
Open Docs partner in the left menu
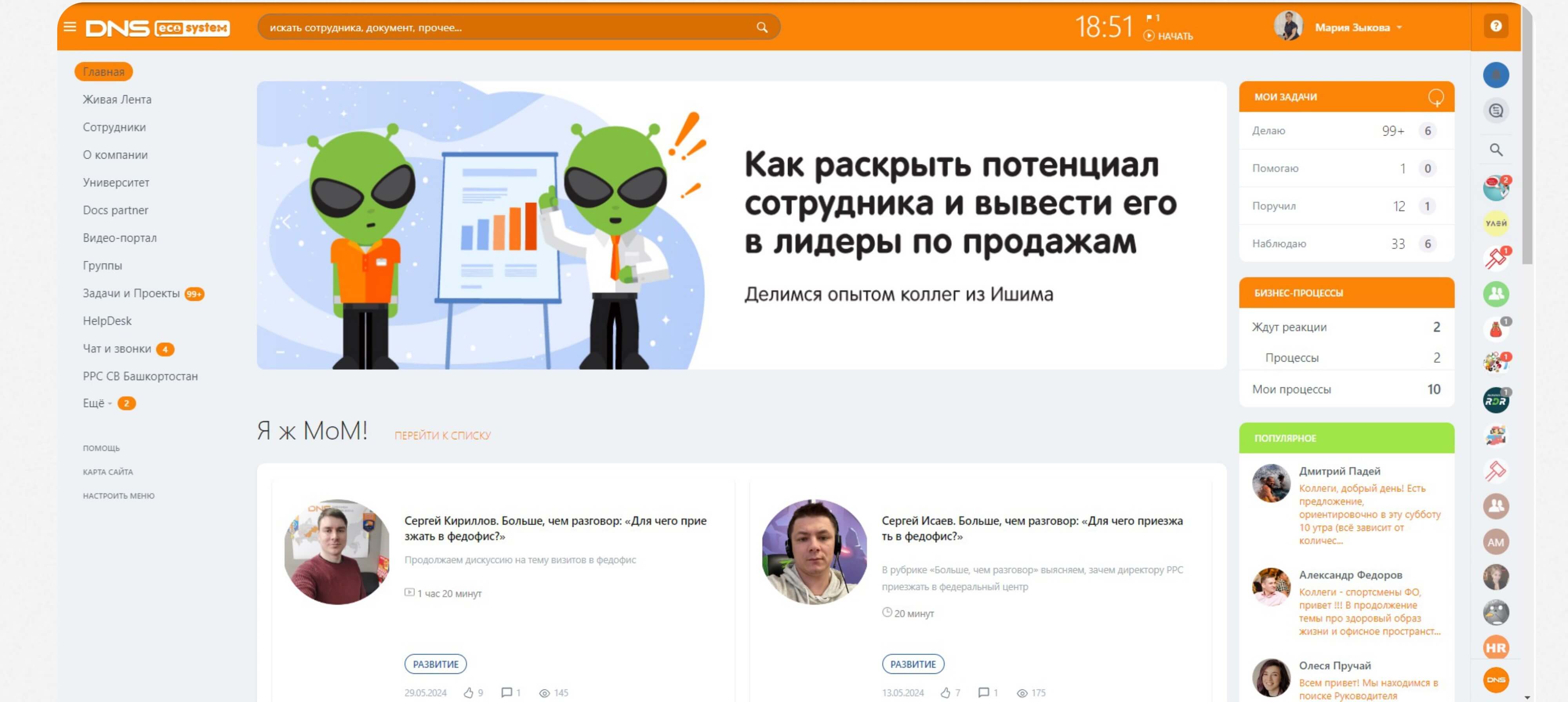116,210
